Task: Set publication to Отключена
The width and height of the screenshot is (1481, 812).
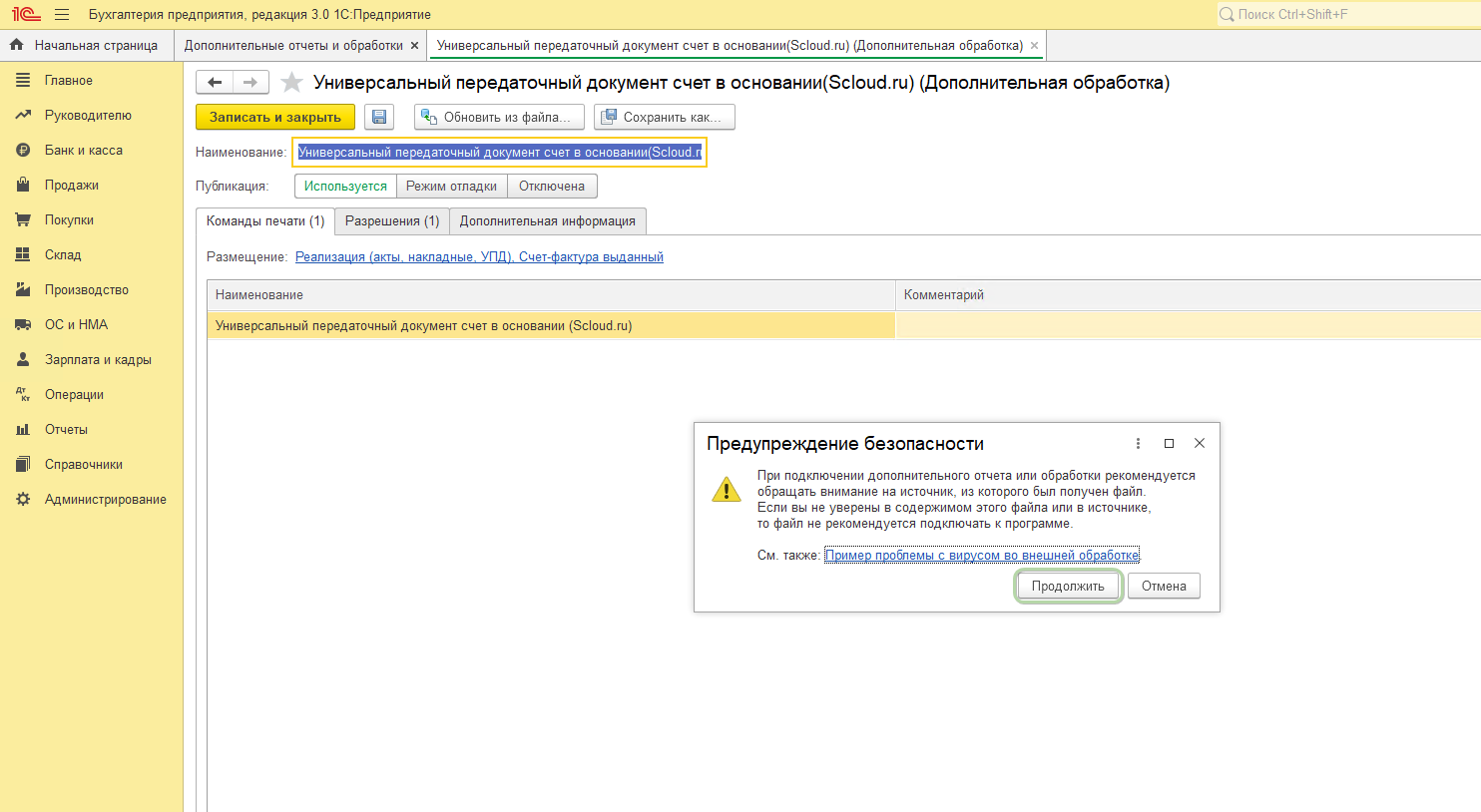Action: pos(552,187)
